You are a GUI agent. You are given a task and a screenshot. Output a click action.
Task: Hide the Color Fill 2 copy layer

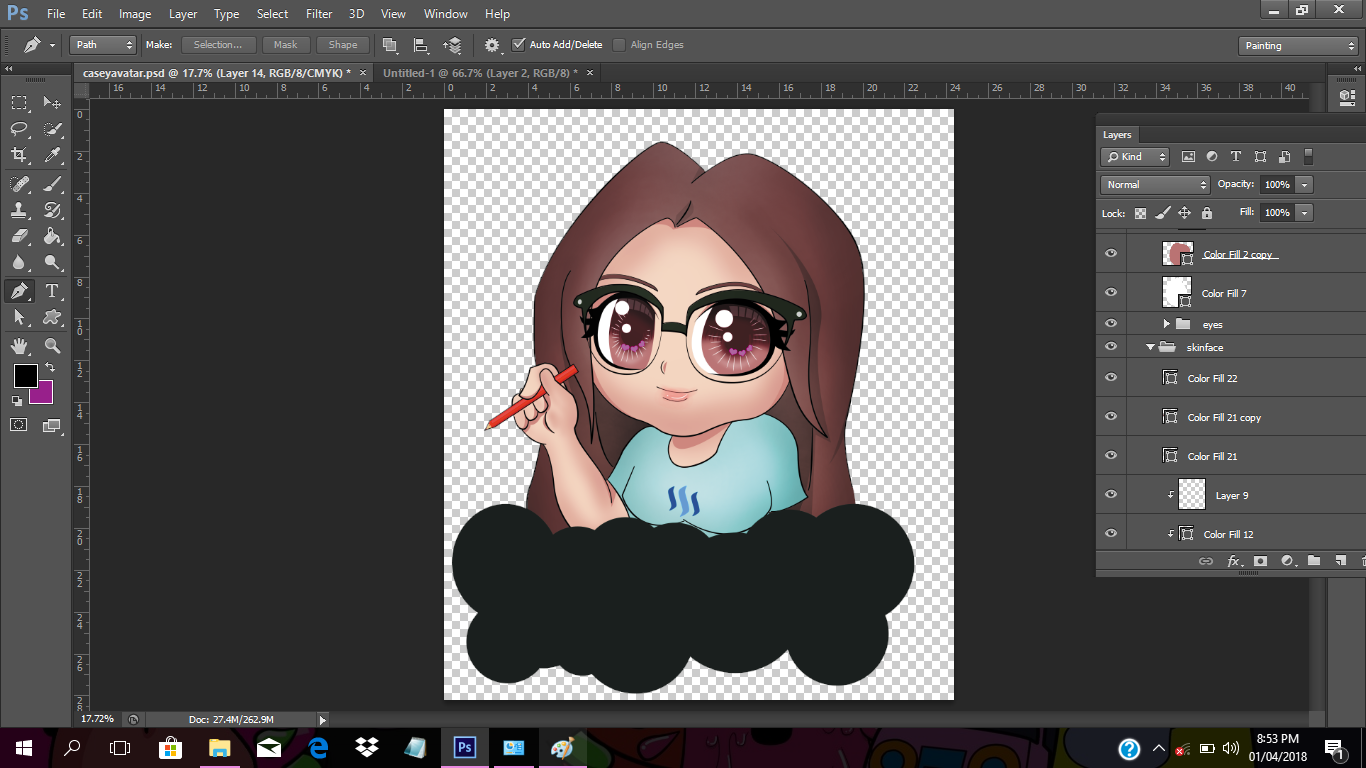(1110, 254)
